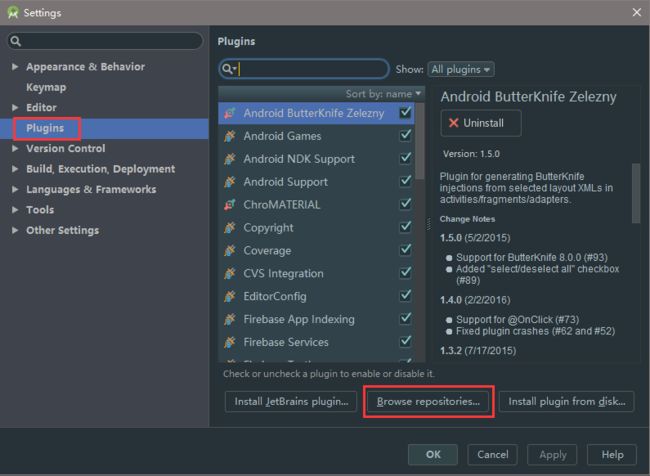Screen dimensions: 650x476
Task: Open the Show: All plugins dropdown
Action: (461, 69)
